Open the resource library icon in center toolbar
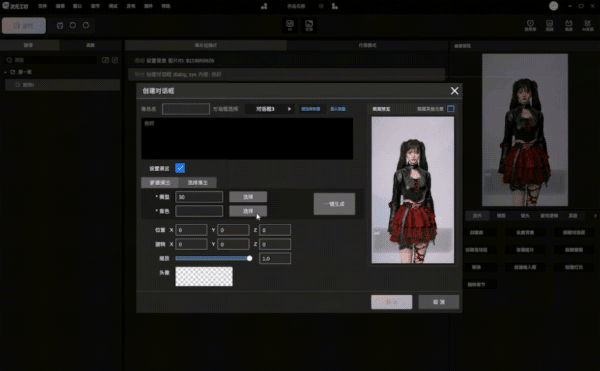The image size is (600, 371). [309, 25]
